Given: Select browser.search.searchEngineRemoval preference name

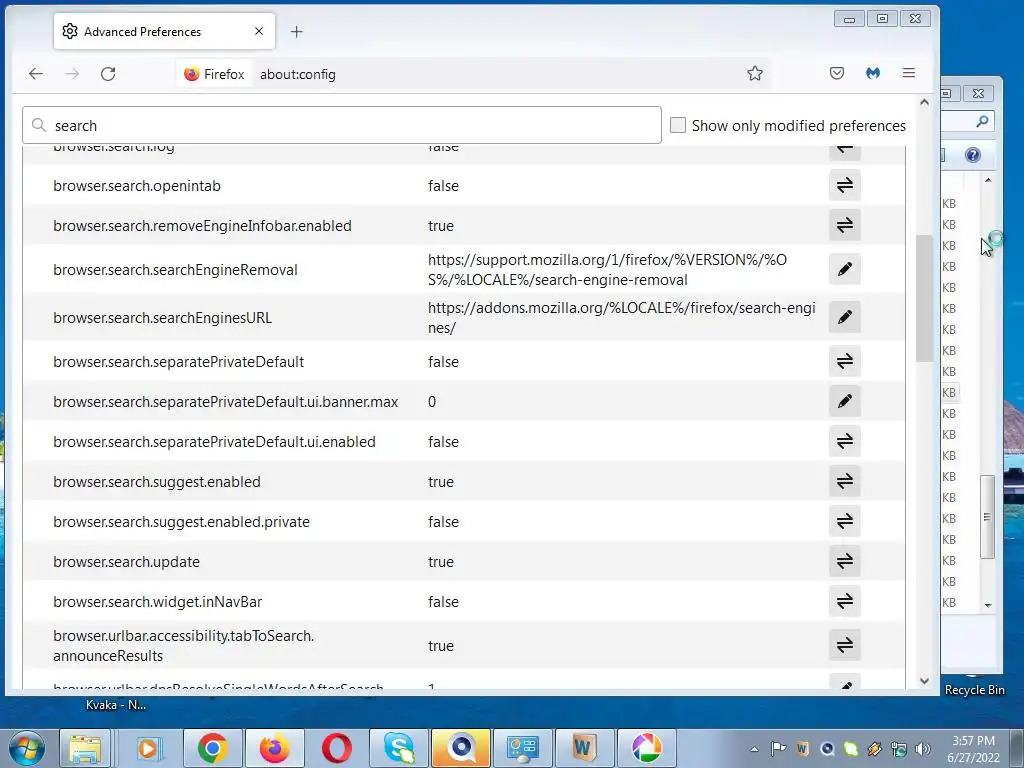Looking at the screenshot, I should click(x=175, y=270).
